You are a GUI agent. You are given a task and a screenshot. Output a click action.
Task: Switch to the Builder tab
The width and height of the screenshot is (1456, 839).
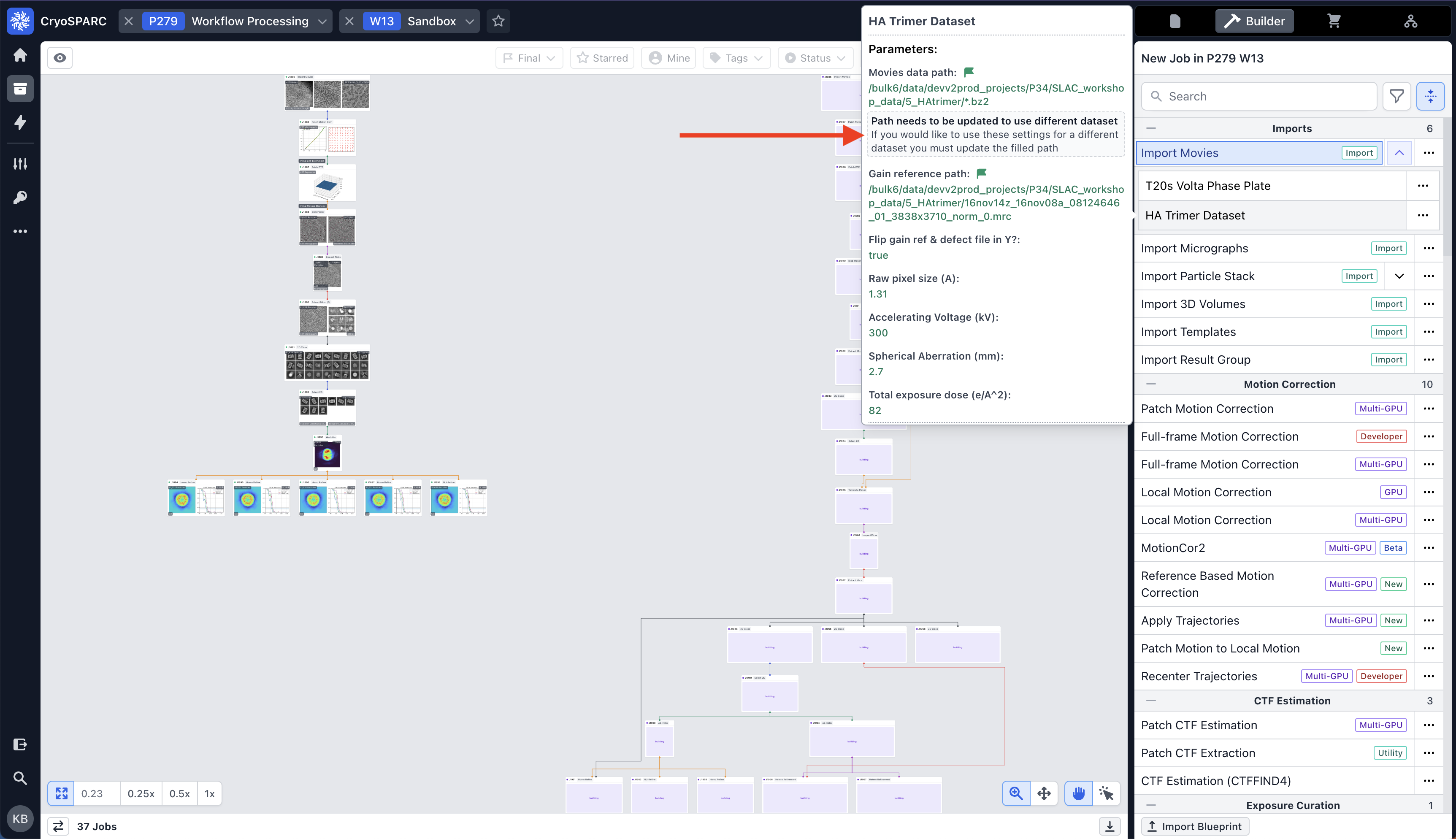click(x=1254, y=22)
